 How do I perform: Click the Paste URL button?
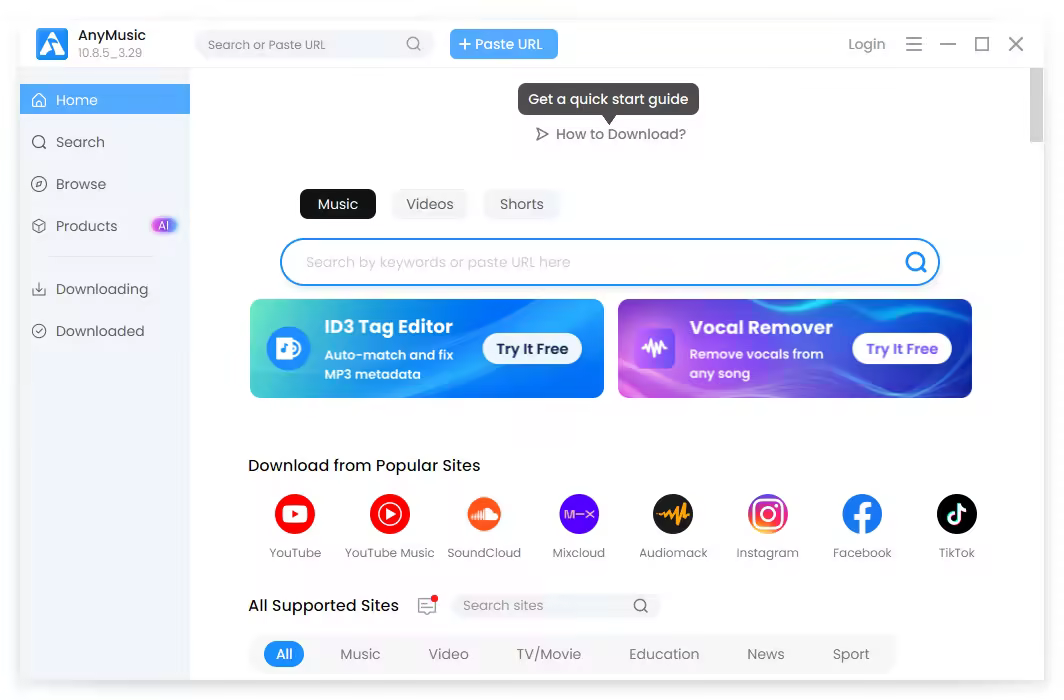coord(504,44)
